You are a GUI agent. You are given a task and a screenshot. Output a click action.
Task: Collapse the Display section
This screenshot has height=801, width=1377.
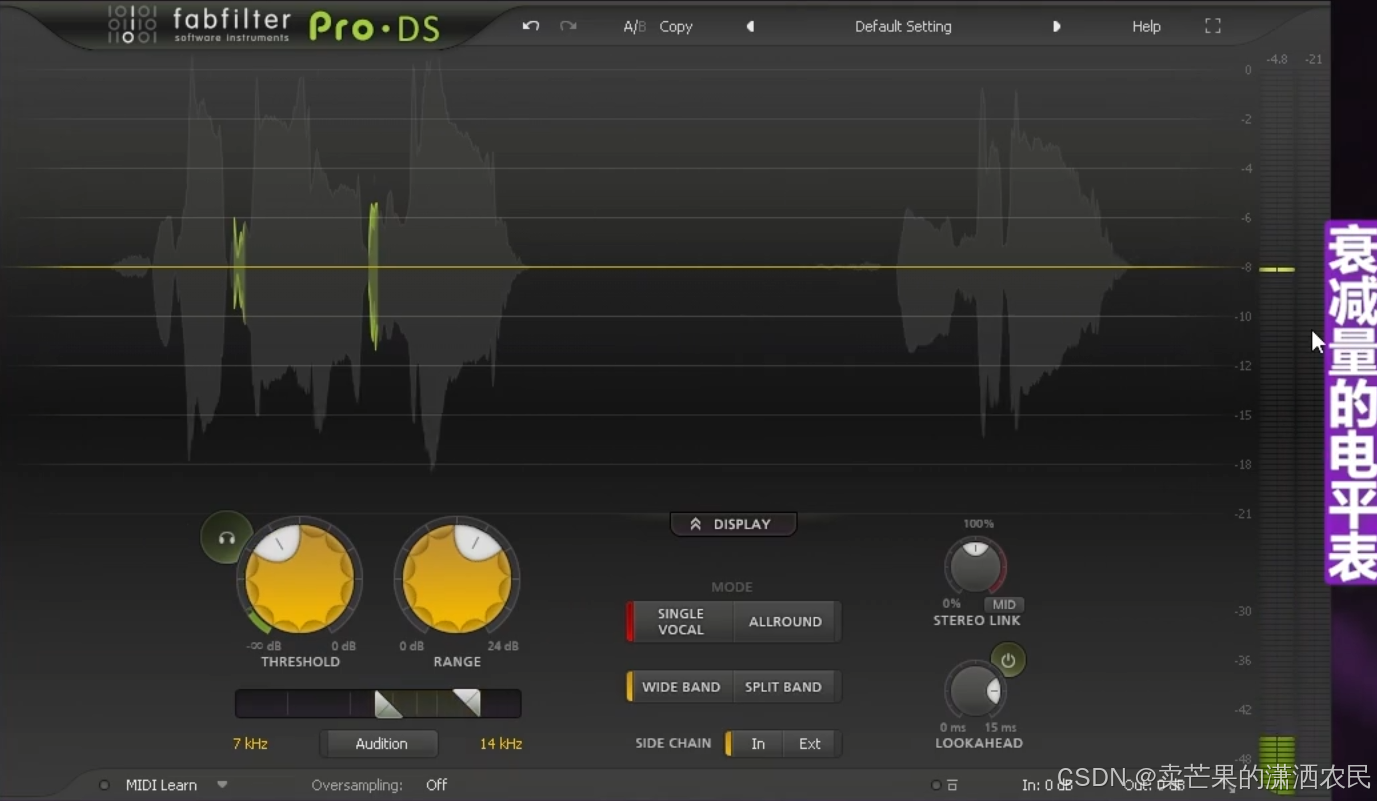click(x=733, y=524)
